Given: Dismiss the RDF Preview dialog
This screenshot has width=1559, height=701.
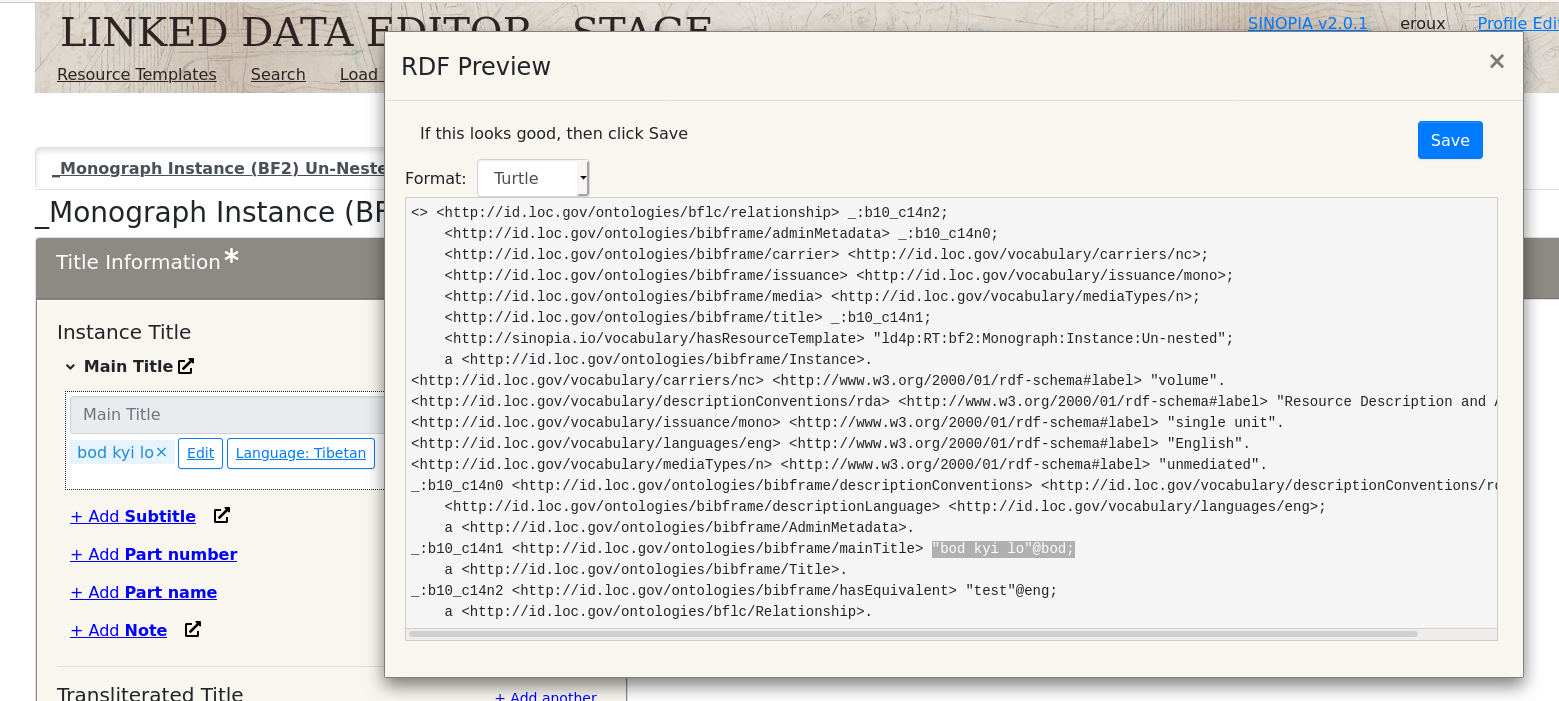Looking at the screenshot, I should 1496,61.
